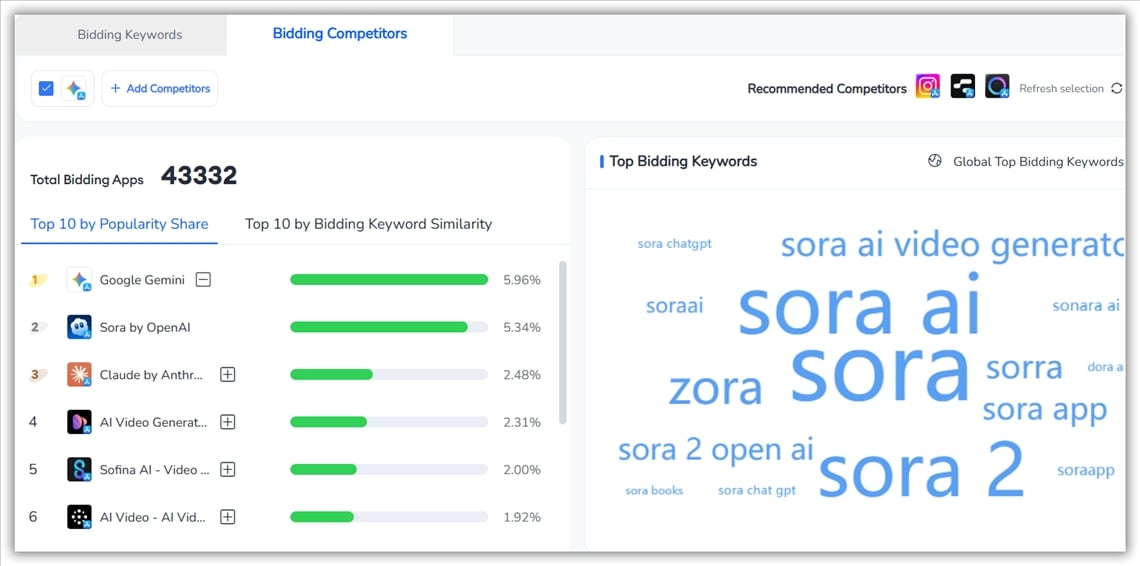
Task: Collapse Google Gemini with the minus box
Action: tap(203, 280)
